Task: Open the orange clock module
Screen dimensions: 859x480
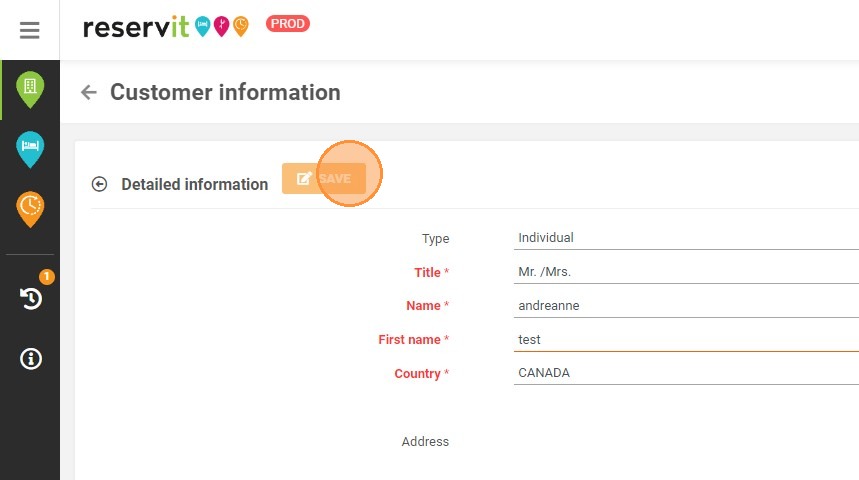Action: pos(30,209)
